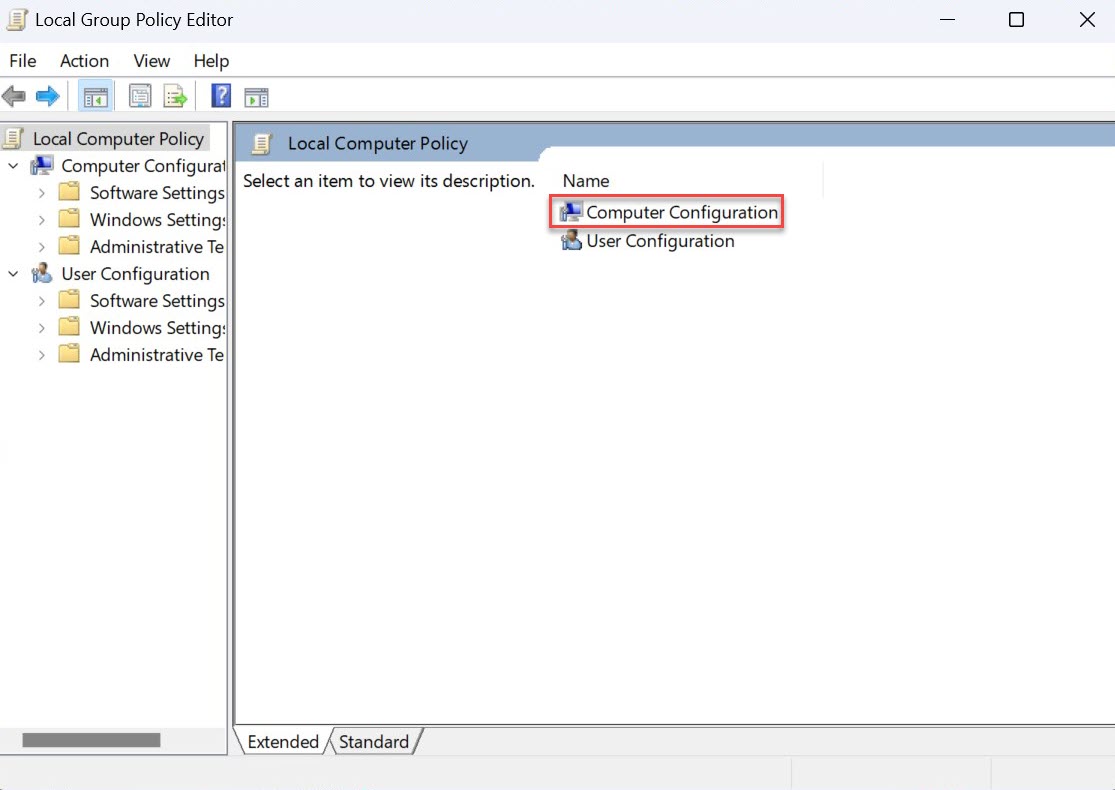
Task: Switch to the Extended tab
Action: pos(282,742)
